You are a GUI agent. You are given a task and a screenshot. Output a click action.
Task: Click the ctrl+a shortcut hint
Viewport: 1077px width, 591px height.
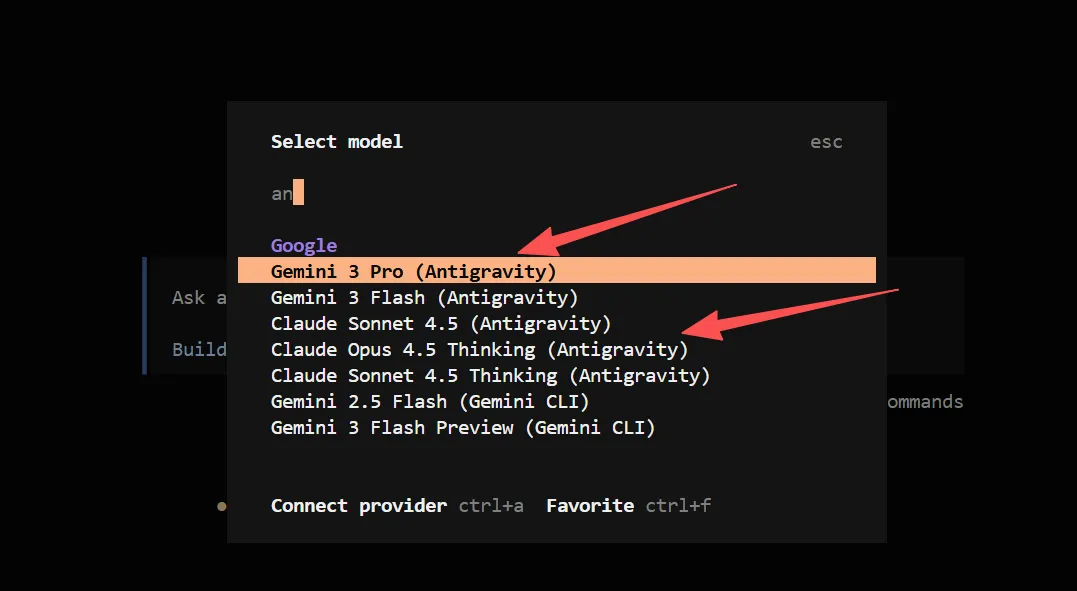[x=491, y=505]
